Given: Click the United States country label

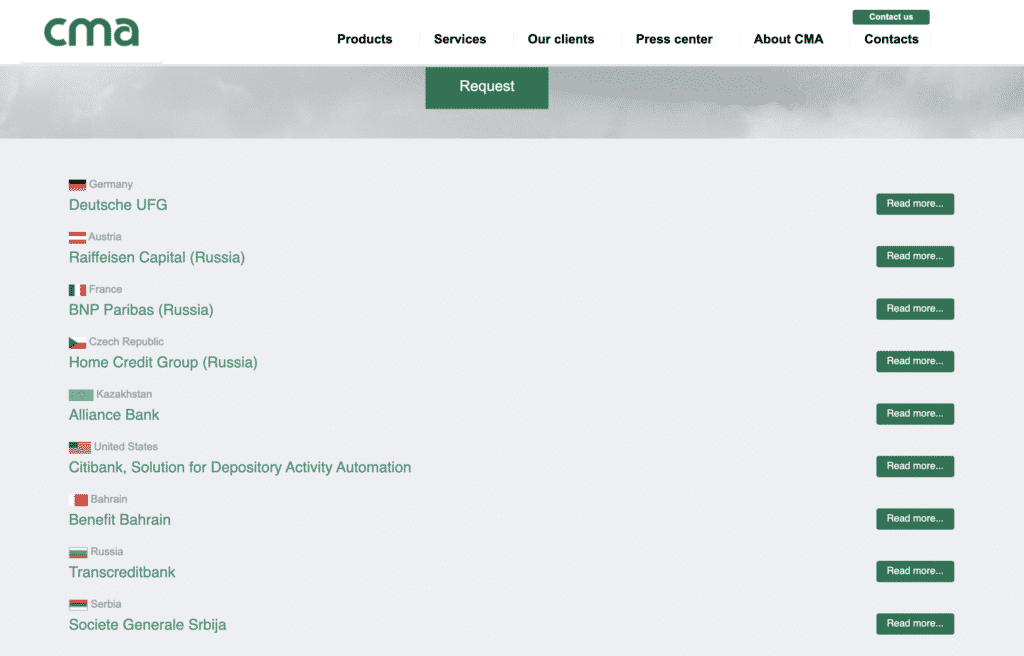Looking at the screenshot, I should coord(126,446).
